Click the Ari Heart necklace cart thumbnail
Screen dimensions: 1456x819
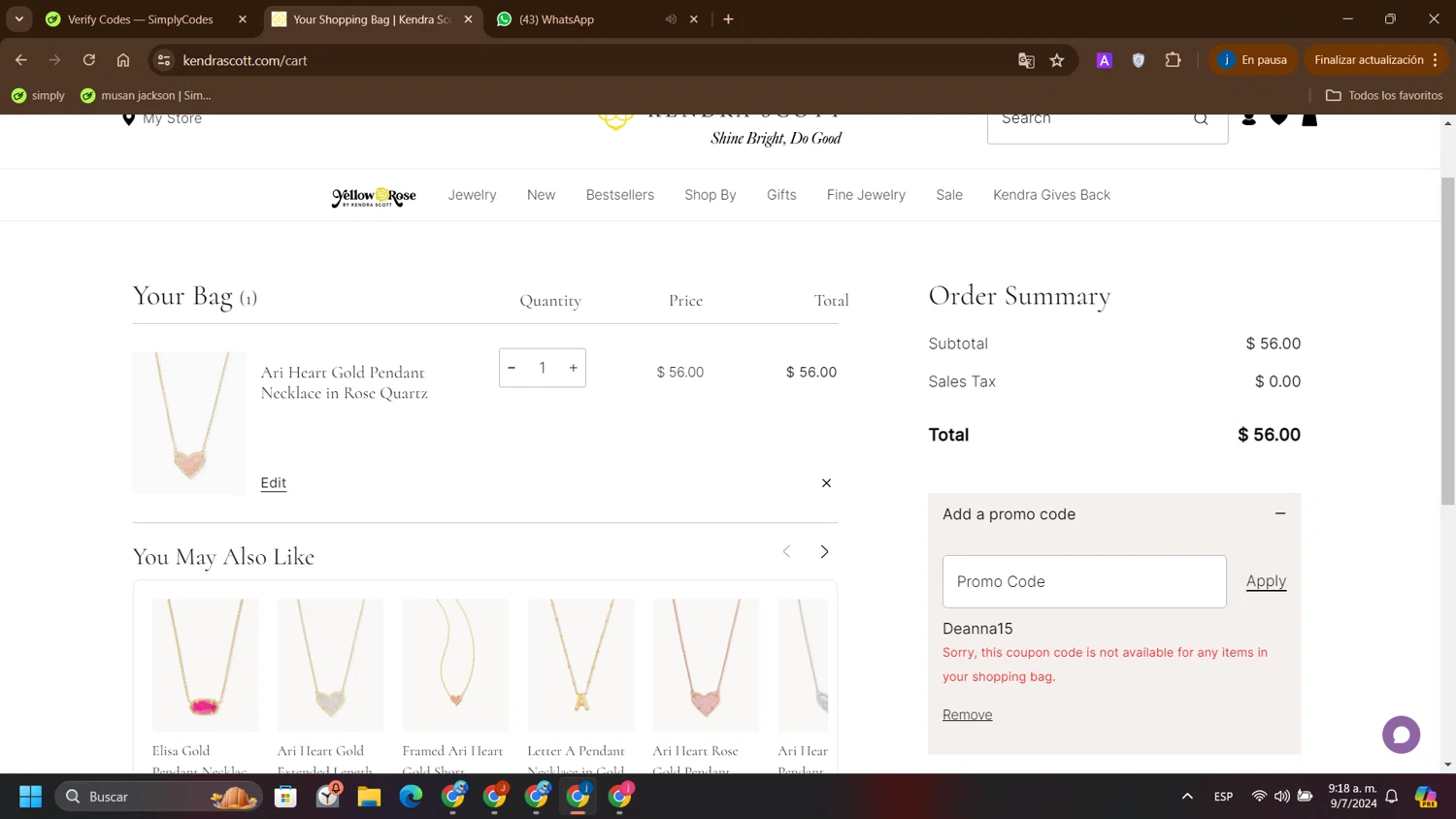point(189,423)
